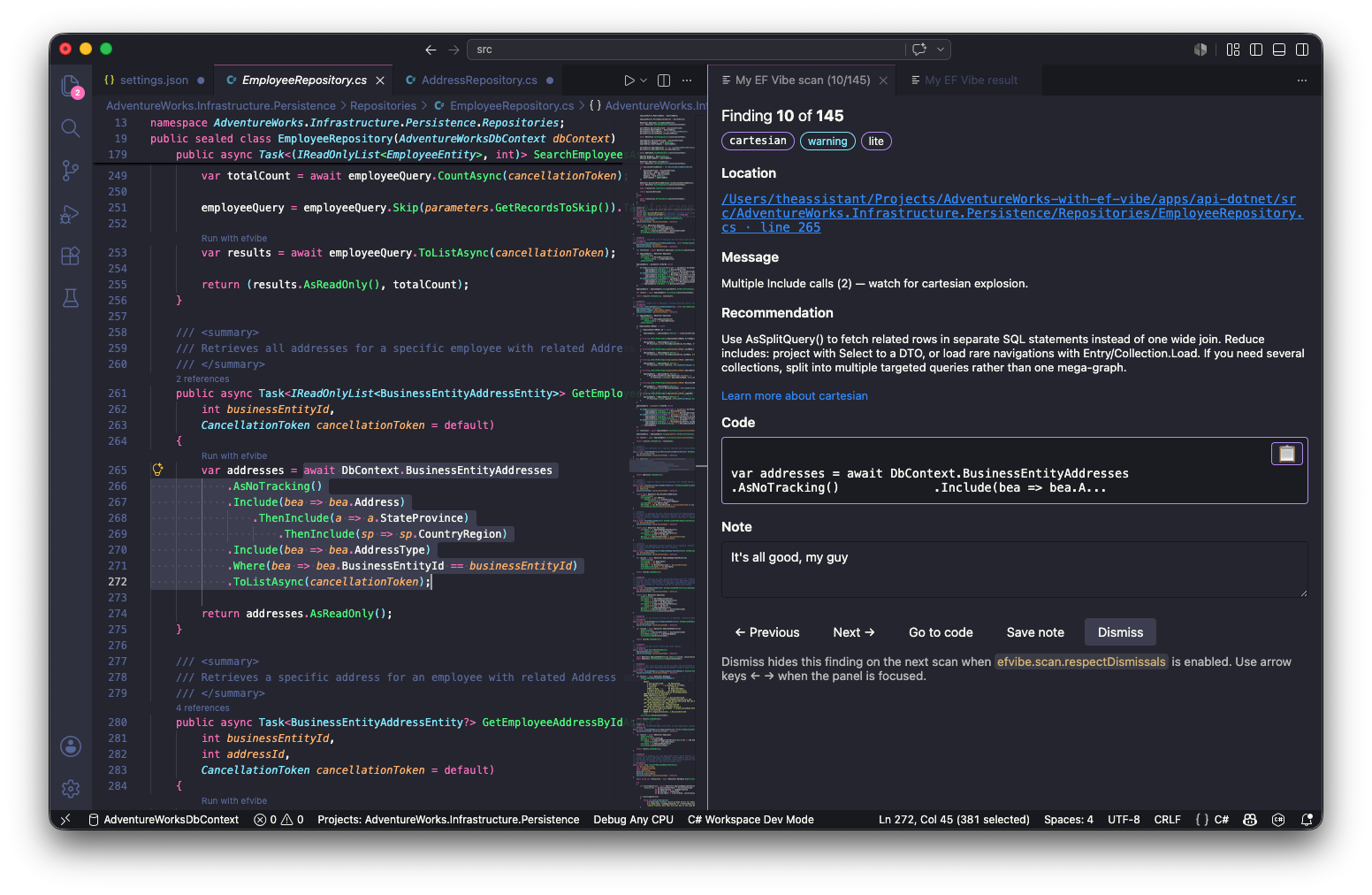This screenshot has height=895, width=1372.
Task: Change the CRLF line ending
Action: point(1167,820)
